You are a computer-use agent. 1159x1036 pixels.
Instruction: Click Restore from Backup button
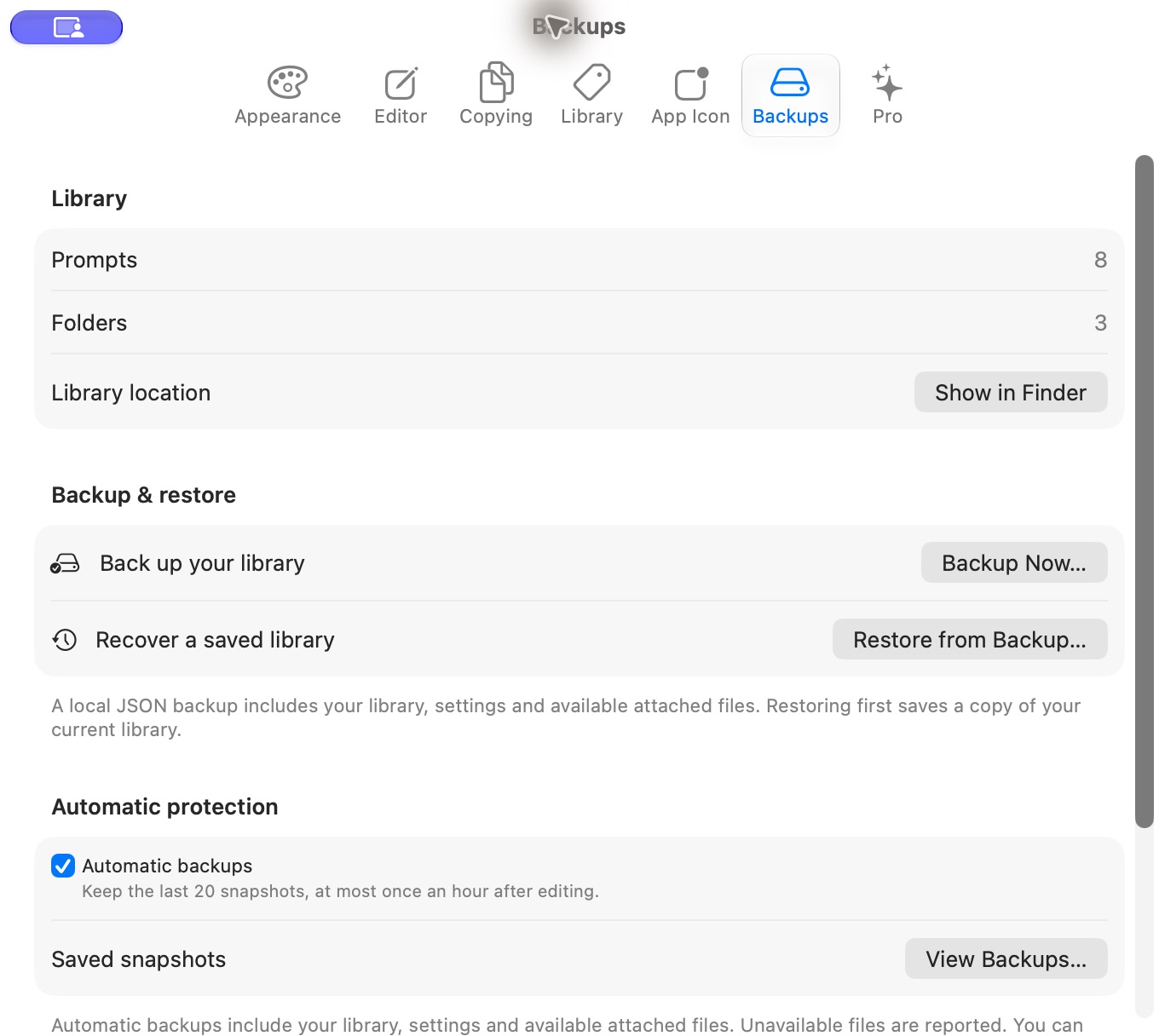(970, 639)
